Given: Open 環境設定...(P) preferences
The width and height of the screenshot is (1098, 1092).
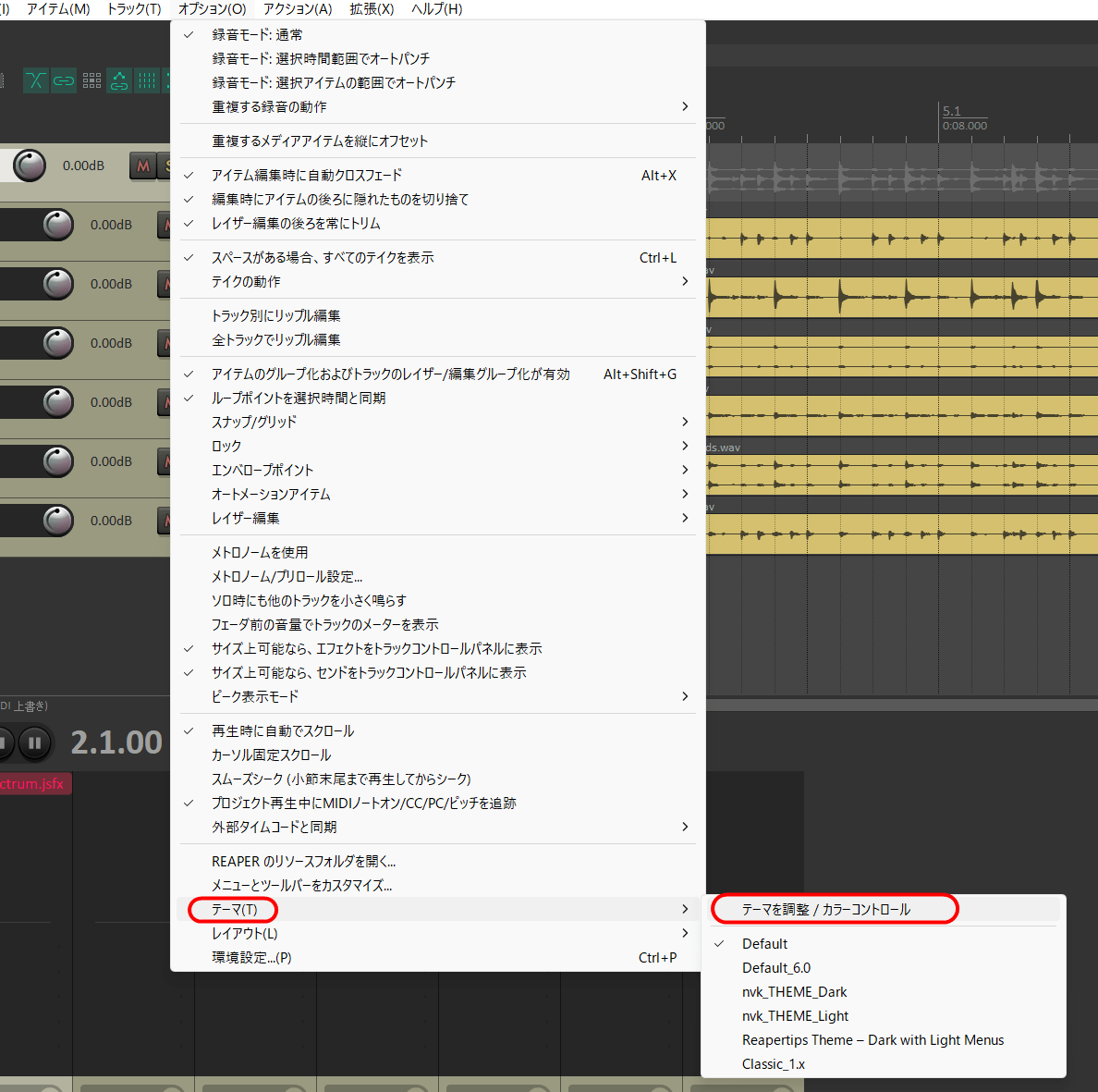Looking at the screenshot, I should pos(251,957).
